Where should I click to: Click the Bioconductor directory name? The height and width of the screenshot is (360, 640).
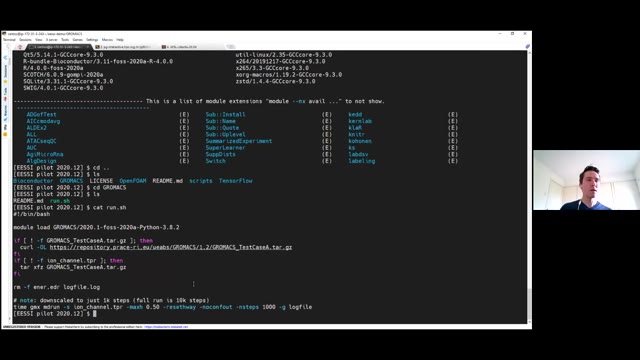pos(33,181)
